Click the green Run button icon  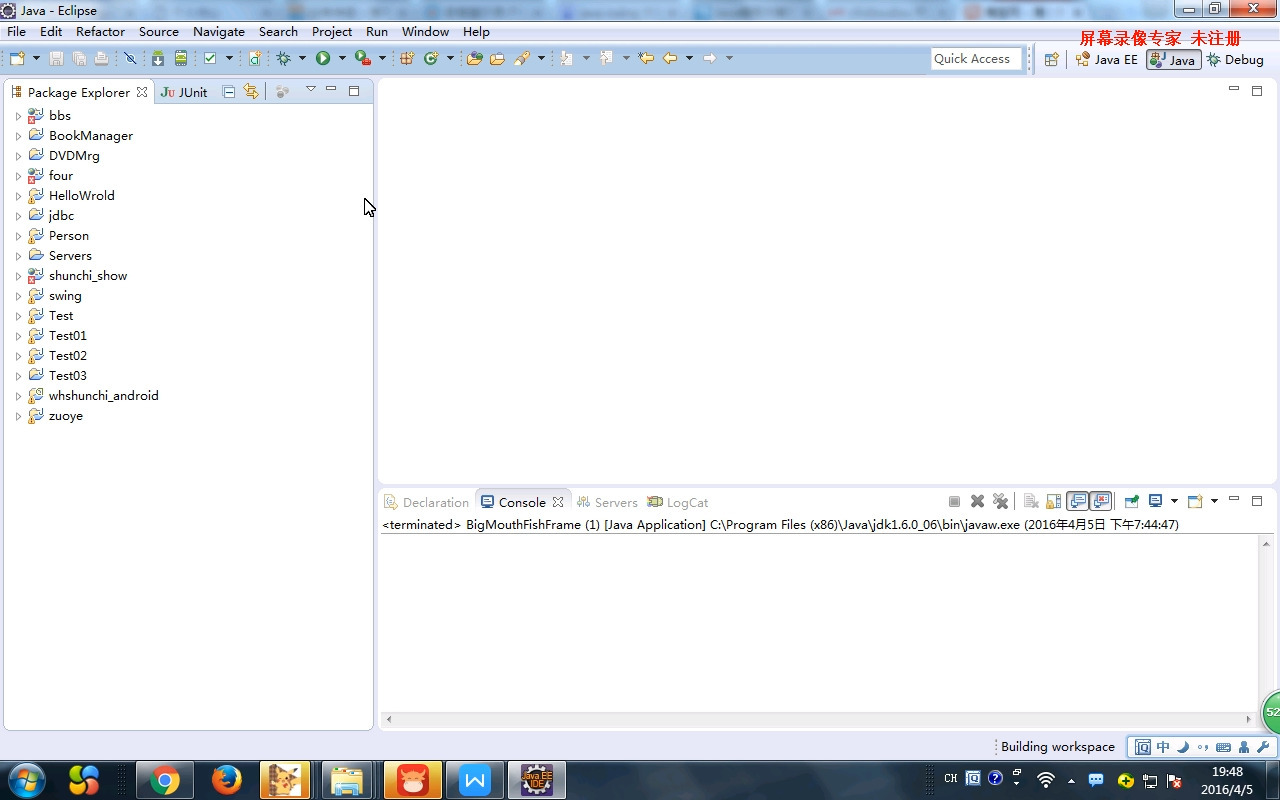[323, 59]
